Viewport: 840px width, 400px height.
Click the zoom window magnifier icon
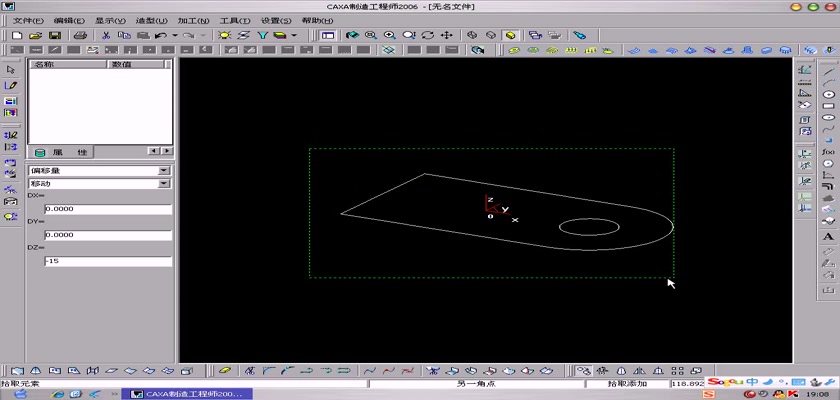(x=371, y=35)
